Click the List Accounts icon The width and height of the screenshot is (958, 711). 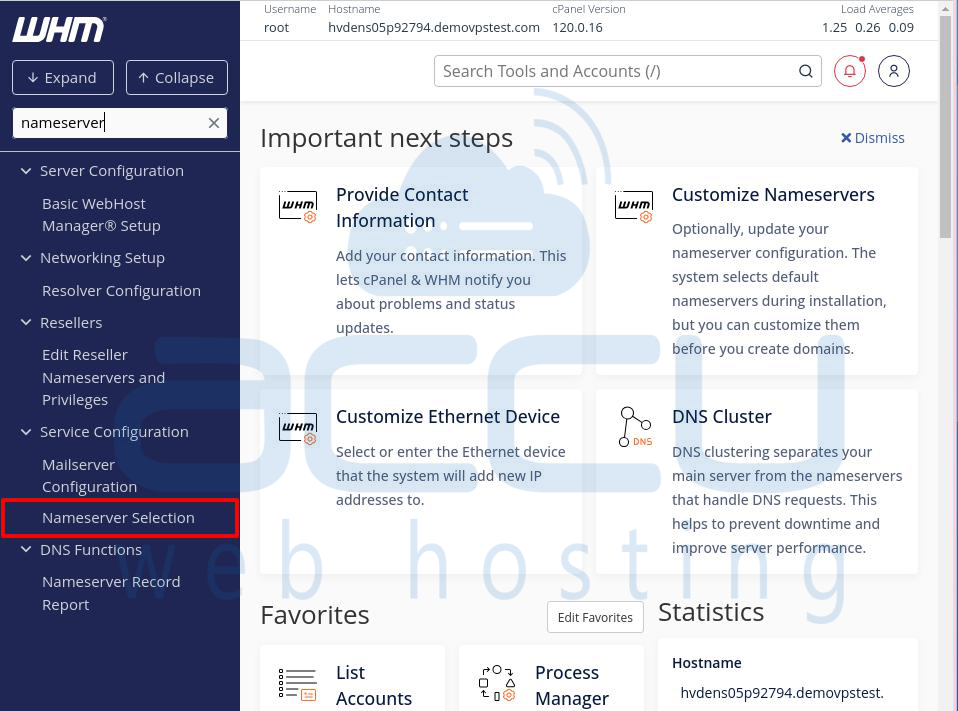coord(298,684)
